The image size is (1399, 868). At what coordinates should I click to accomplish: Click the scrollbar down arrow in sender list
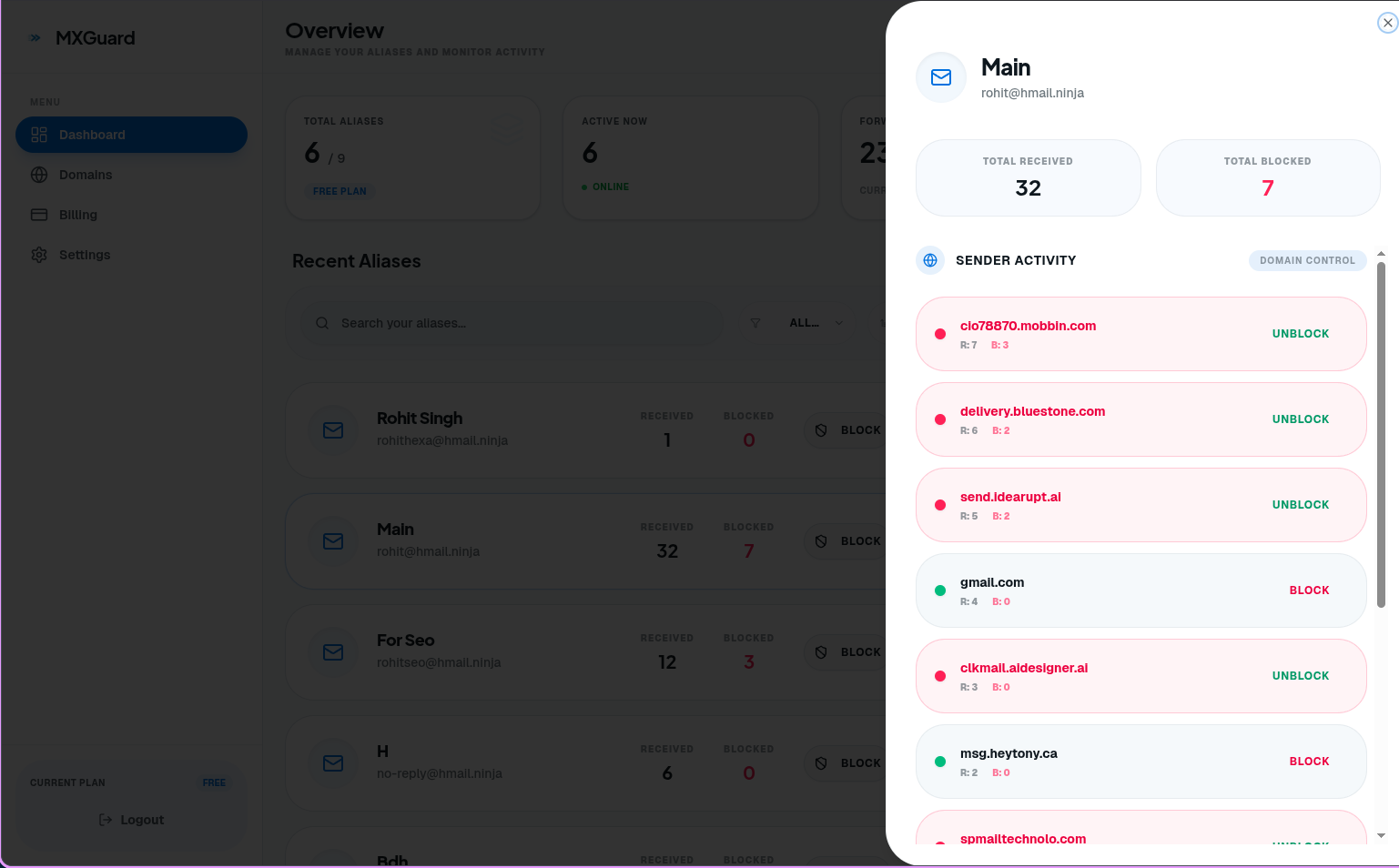(1381, 835)
